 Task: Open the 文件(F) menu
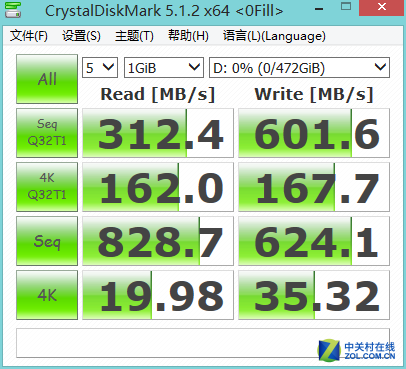pyautogui.click(x=29, y=36)
